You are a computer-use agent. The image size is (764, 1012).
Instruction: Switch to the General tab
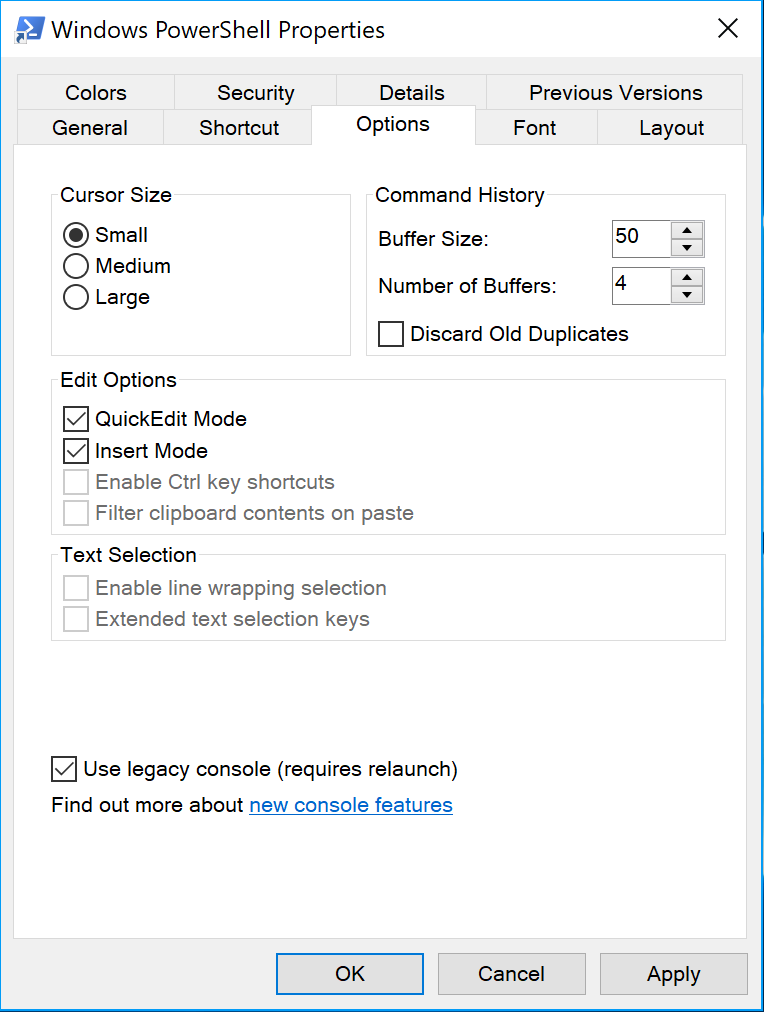90,127
